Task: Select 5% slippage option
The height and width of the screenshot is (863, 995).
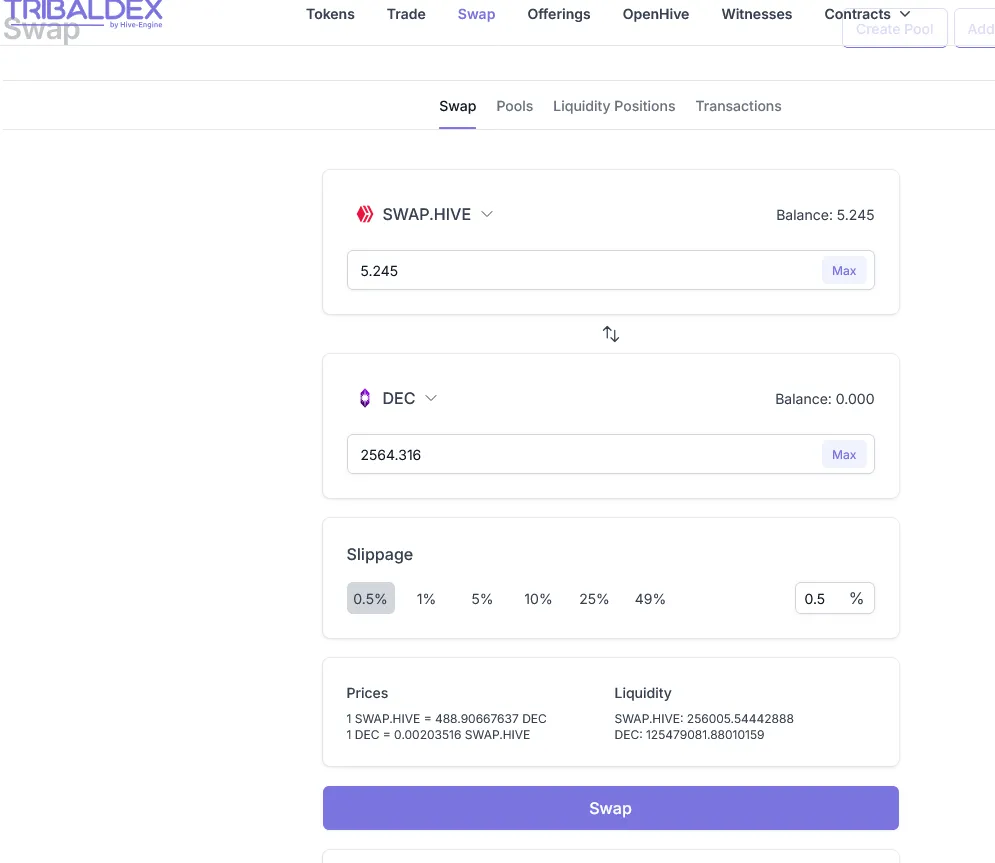Action: (x=482, y=598)
